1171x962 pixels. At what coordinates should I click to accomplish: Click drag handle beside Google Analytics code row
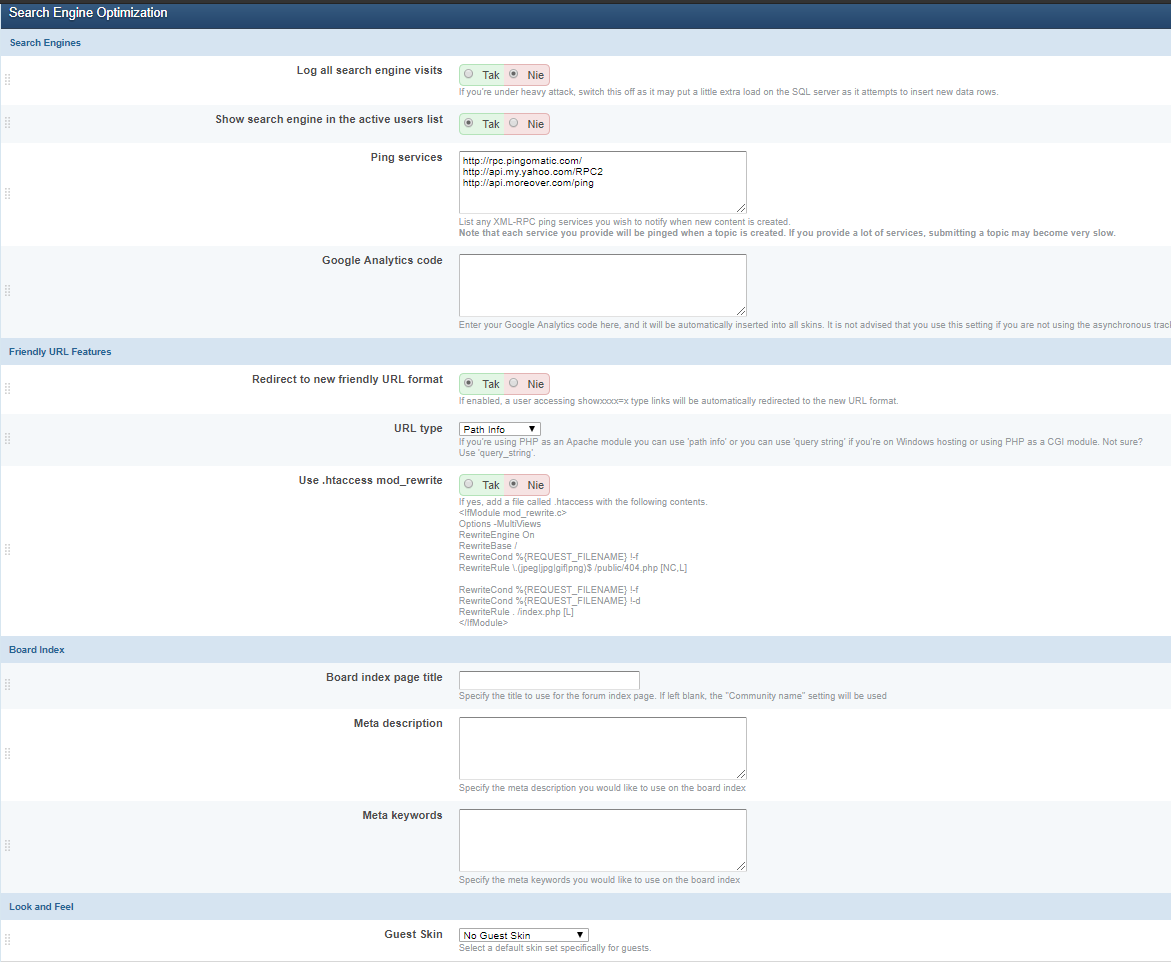(8, 291)
